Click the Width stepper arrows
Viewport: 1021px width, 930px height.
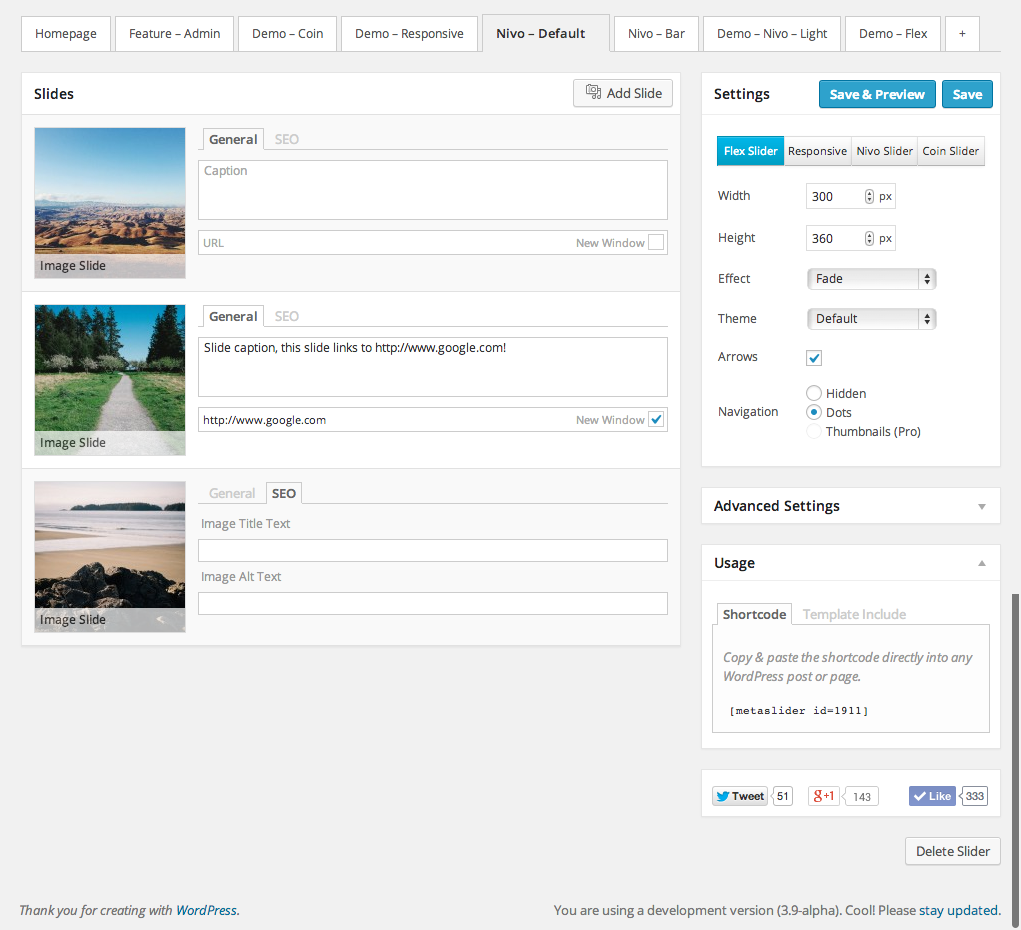pyautogui.click(x=869, y=196)
